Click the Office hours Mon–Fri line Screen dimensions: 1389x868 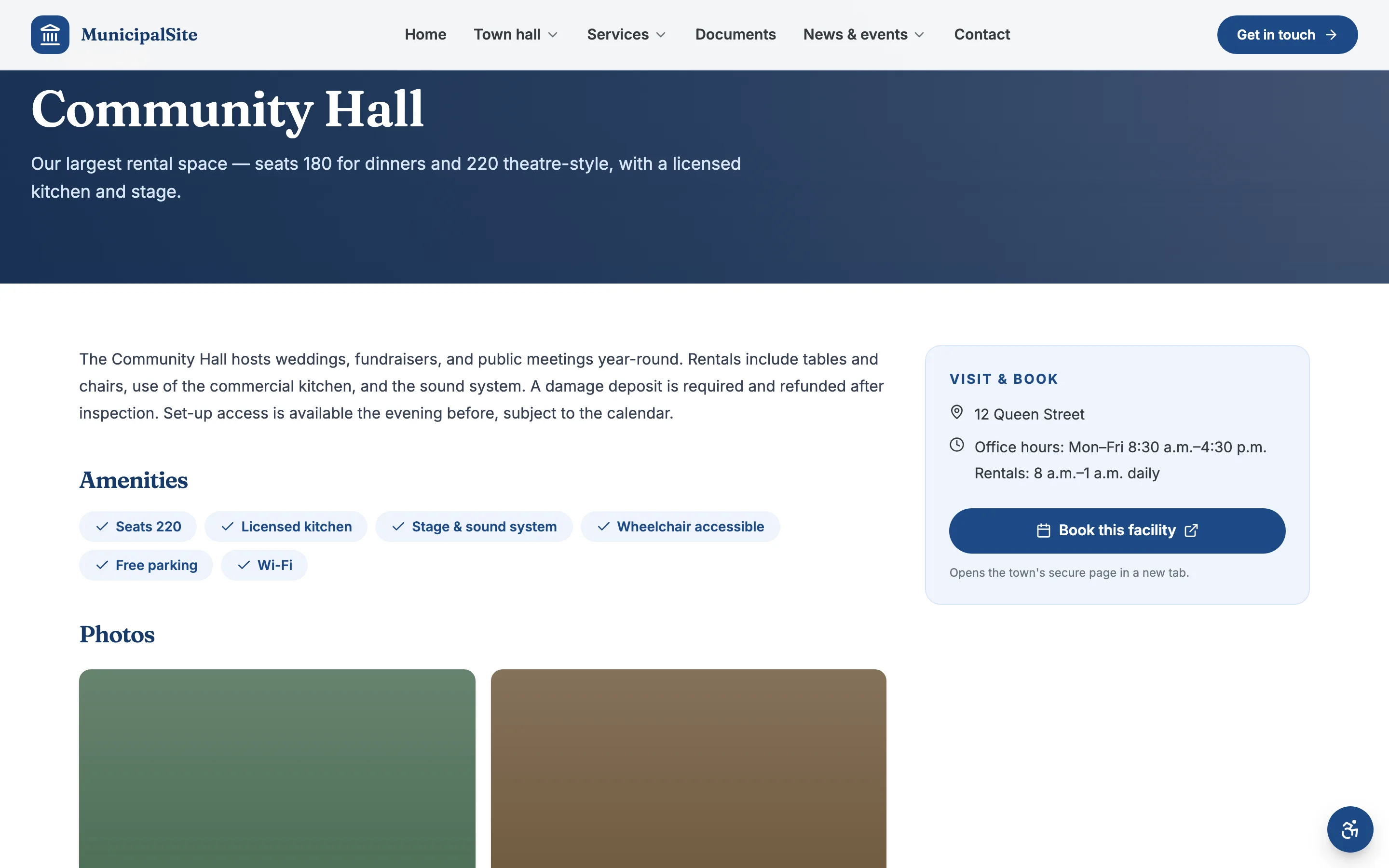coord(1120,447)
